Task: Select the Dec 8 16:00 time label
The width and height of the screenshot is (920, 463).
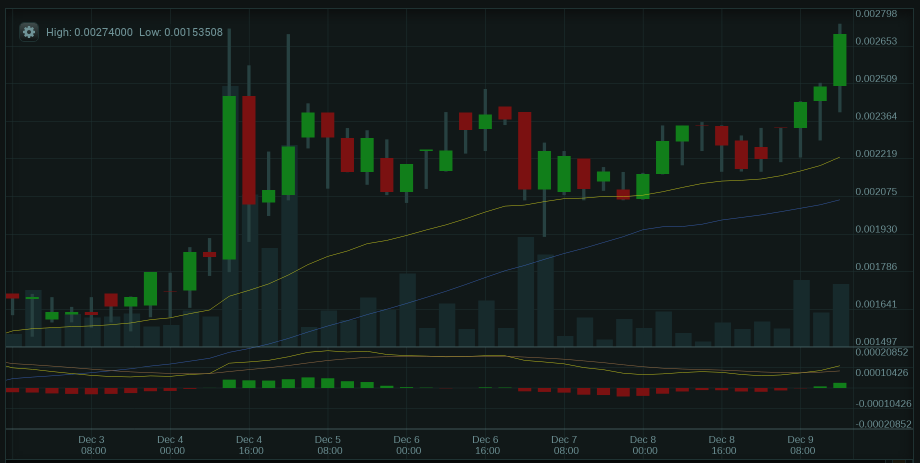Action: [x=722, y=445]
